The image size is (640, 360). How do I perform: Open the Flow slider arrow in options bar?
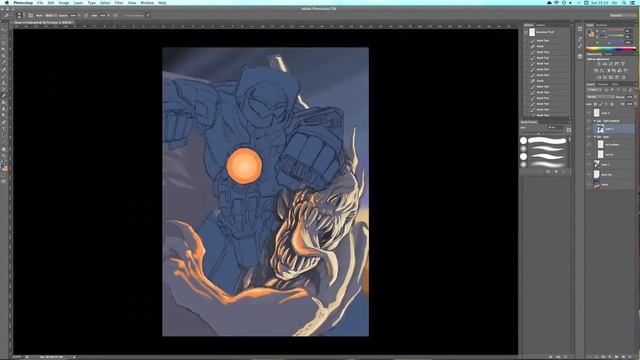109,16
